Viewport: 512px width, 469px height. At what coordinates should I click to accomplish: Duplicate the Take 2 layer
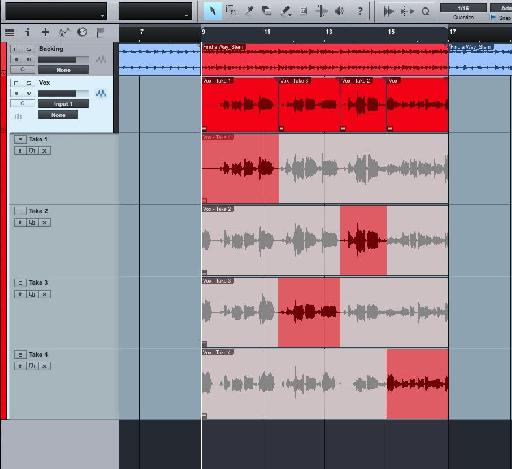(32, 222)
